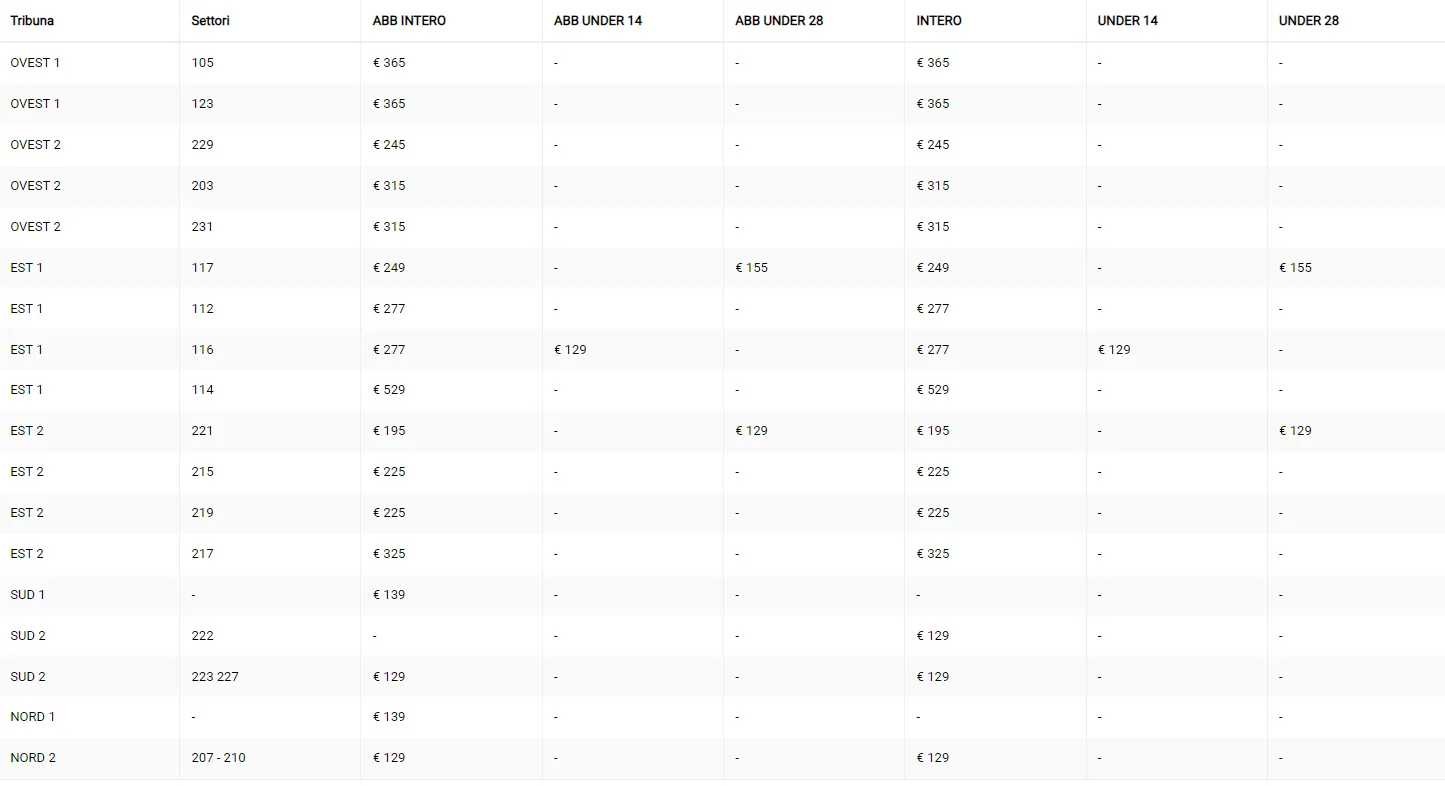This screenshot has height=786, width=1445.
Task: Click the UNDER 28 column header
Action: (1308, 20)
